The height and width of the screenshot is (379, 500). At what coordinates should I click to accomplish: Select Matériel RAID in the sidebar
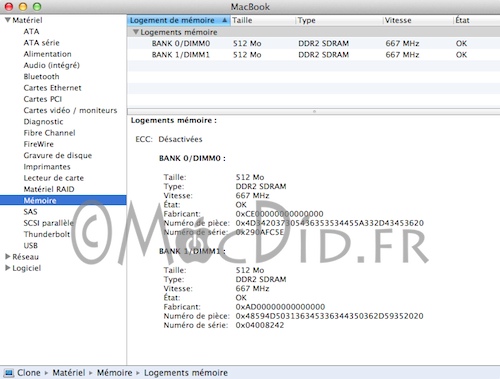(x=49, y=189)
